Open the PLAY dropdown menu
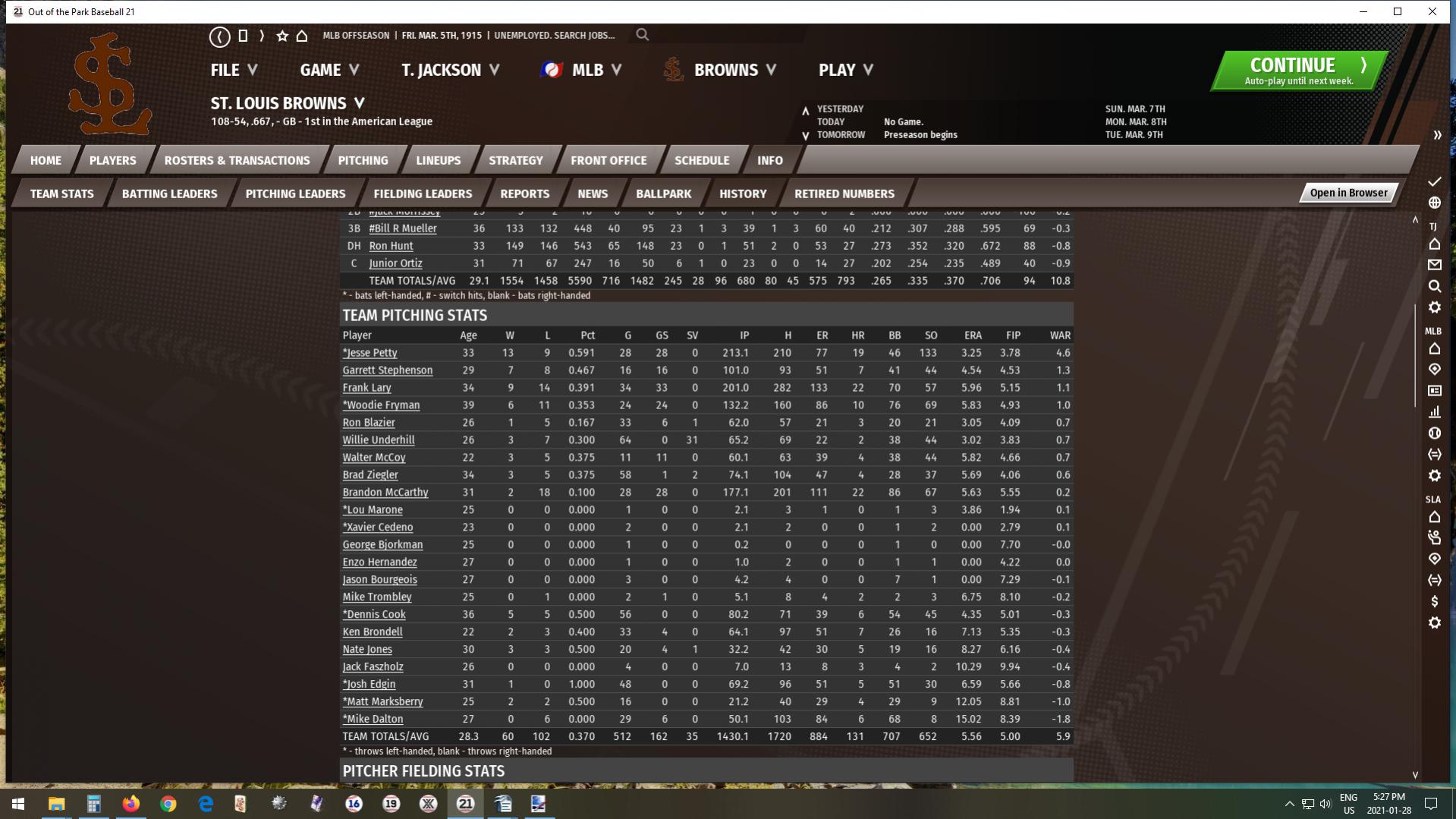 (845, 70)
